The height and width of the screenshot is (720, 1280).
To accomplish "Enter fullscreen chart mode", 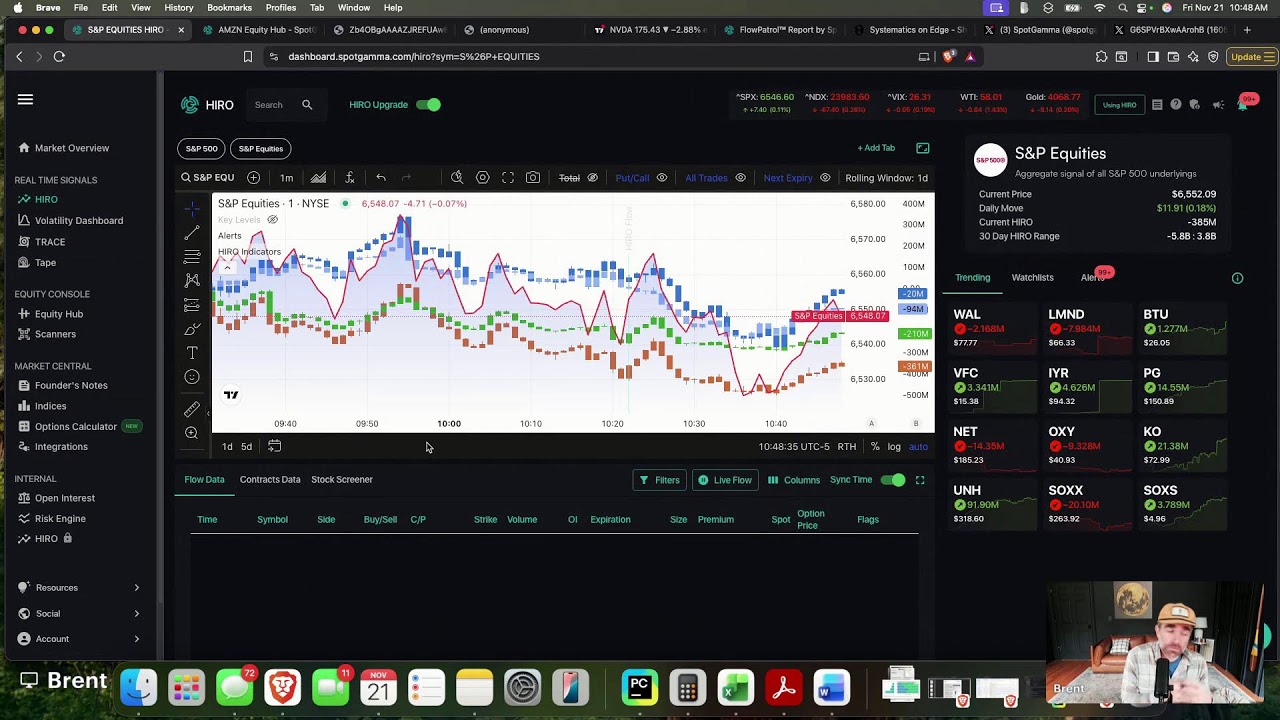I will [508, 178].
